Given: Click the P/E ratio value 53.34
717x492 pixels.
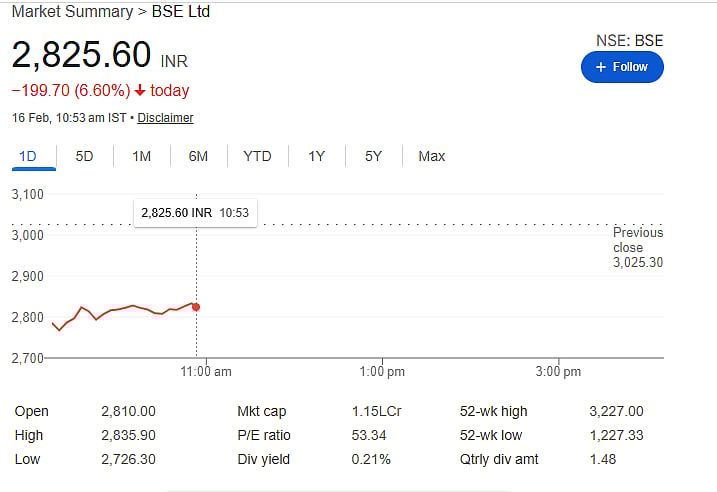Looking at the screenshot, I should point(367,435).
